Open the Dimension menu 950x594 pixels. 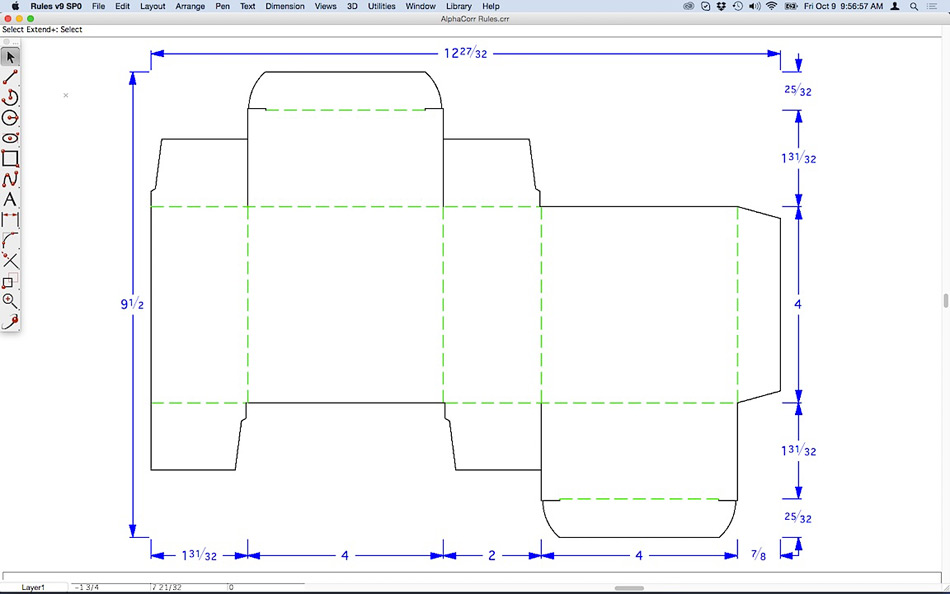tap(285, 6)
